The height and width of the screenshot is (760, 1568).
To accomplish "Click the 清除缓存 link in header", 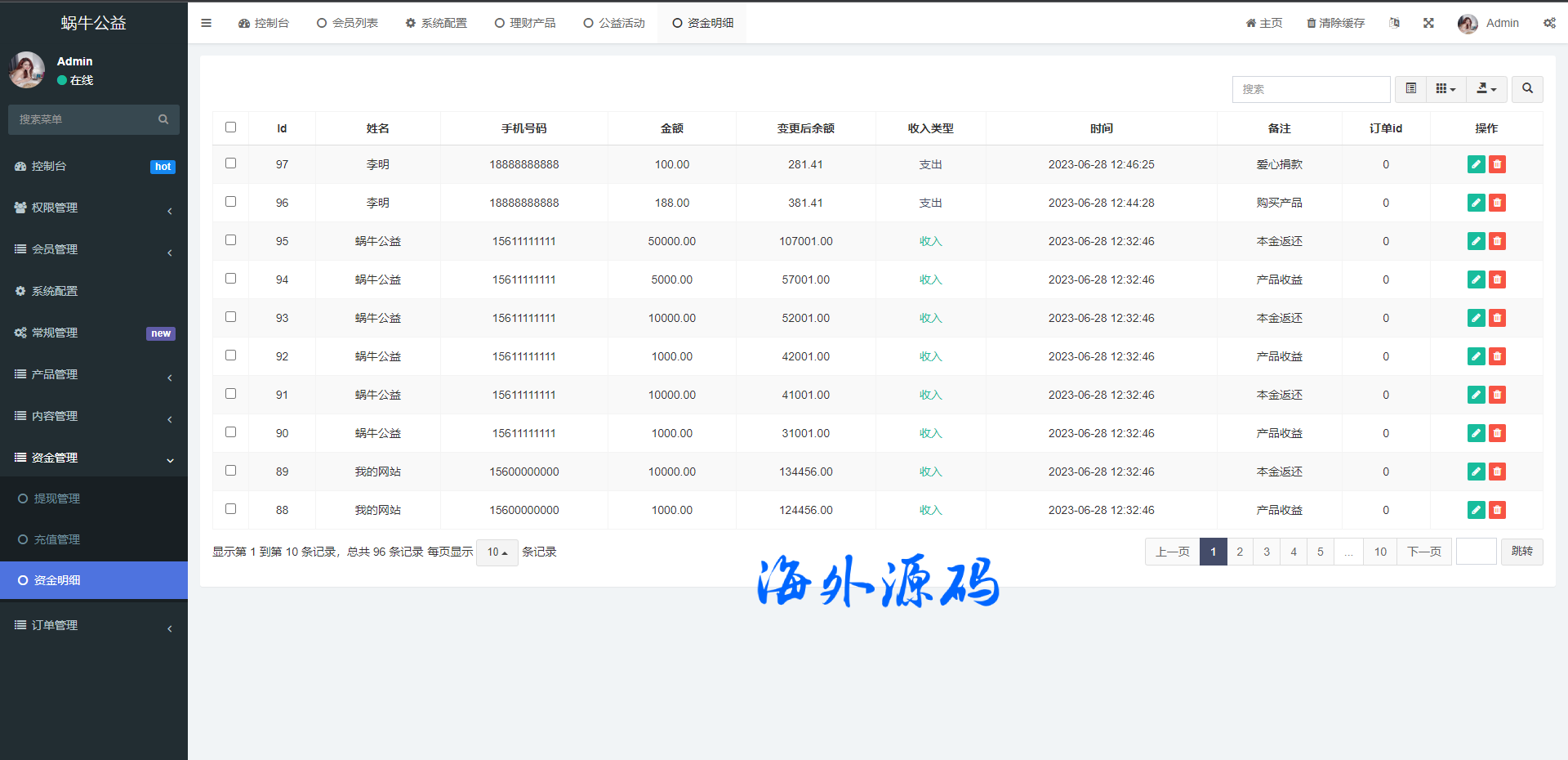I will (1335, 23).
